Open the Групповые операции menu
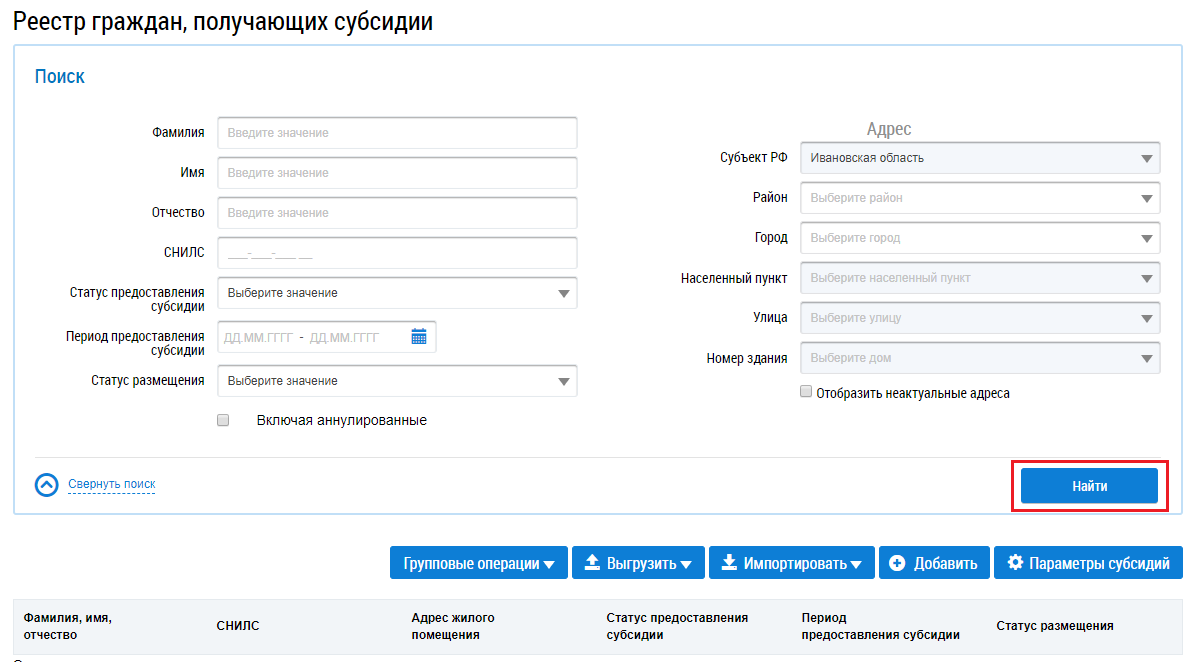The height and width of the screenshot is (662, 1200). tap(478, 563)
